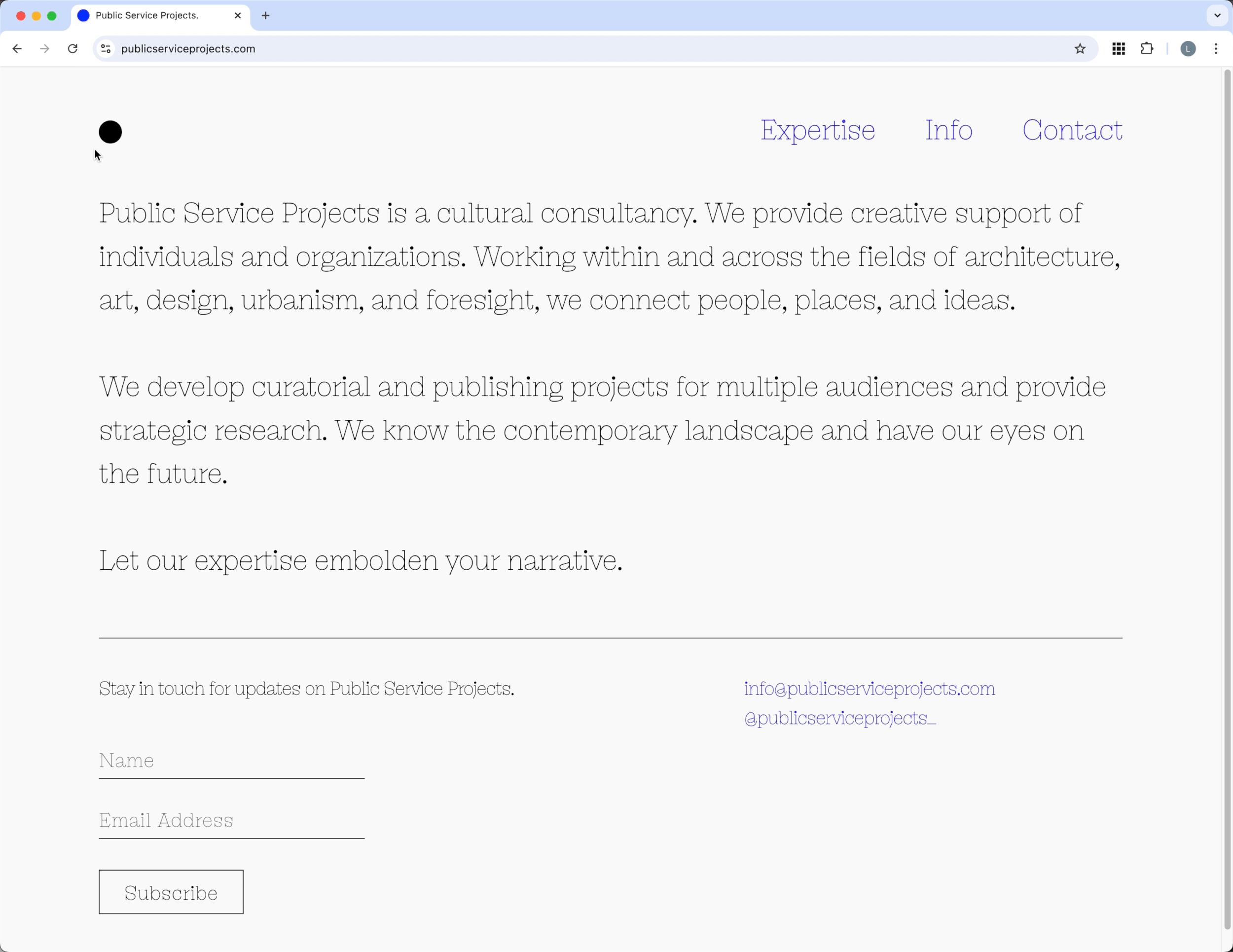
Task: Open the Google apps grid icon
Action: (1119, 48)
